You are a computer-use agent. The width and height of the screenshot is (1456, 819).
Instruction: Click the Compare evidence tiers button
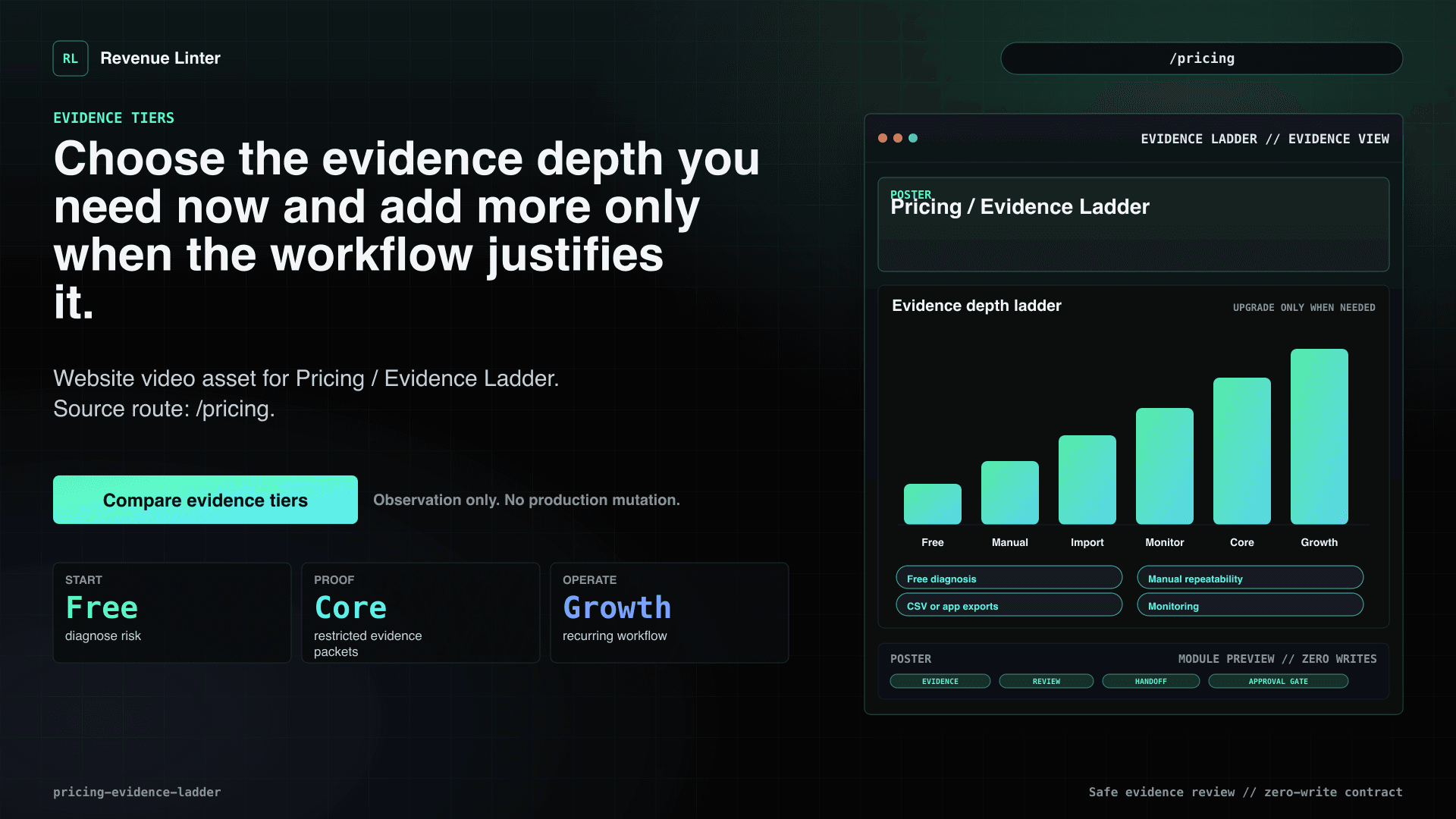tap(206, 500)
